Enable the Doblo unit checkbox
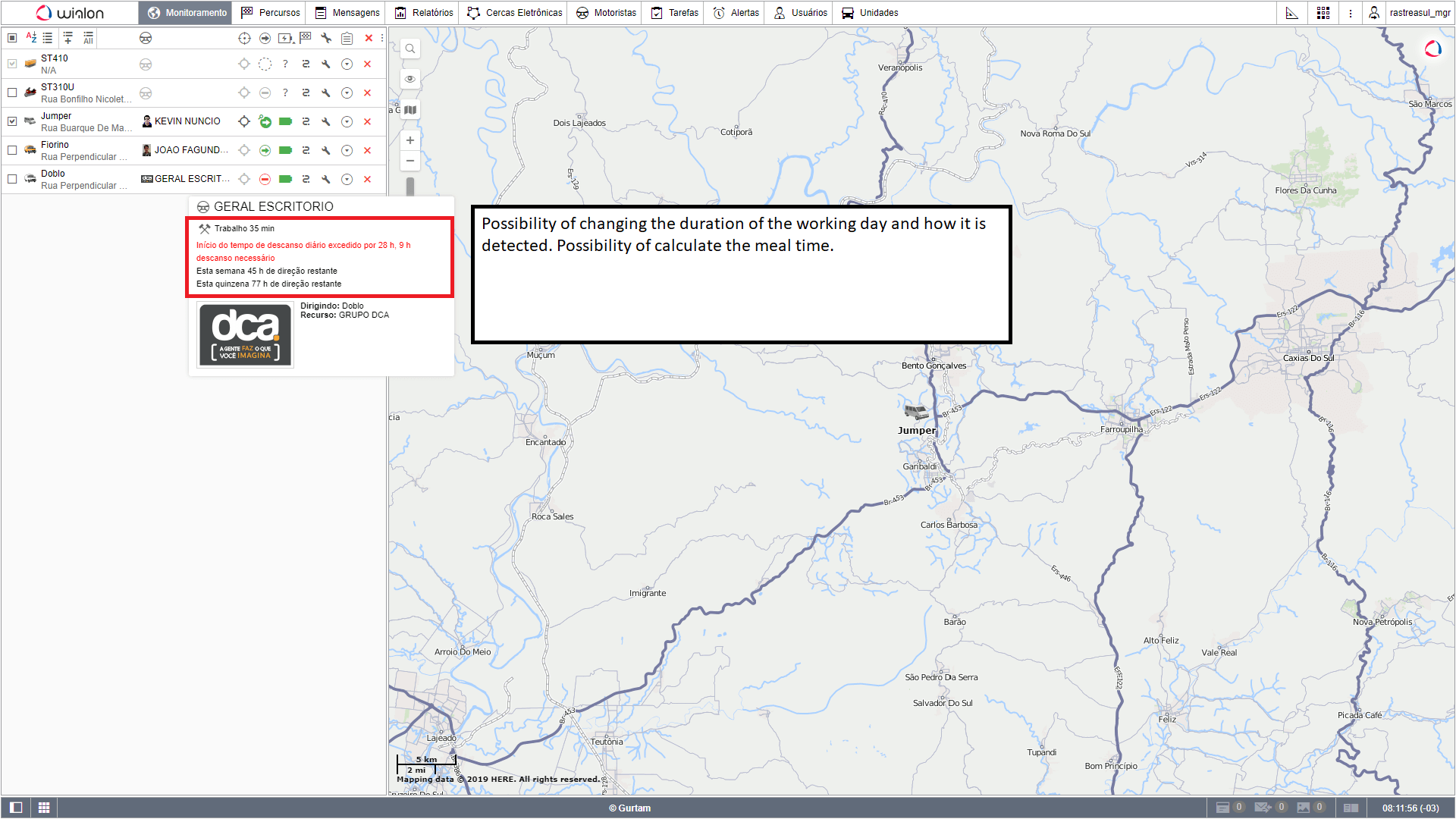Viewport: 1456px width, 819px height. coord(12,179)
